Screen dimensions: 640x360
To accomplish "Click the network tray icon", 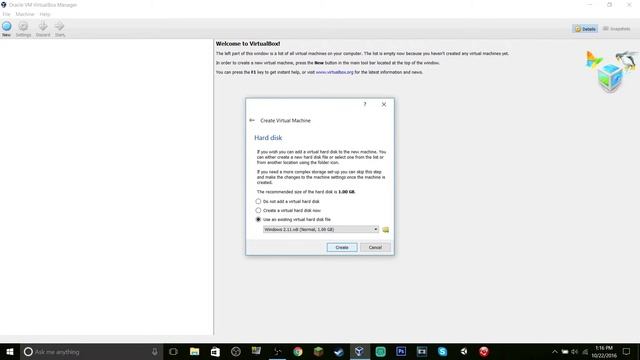I will click(x=585, y=352).
